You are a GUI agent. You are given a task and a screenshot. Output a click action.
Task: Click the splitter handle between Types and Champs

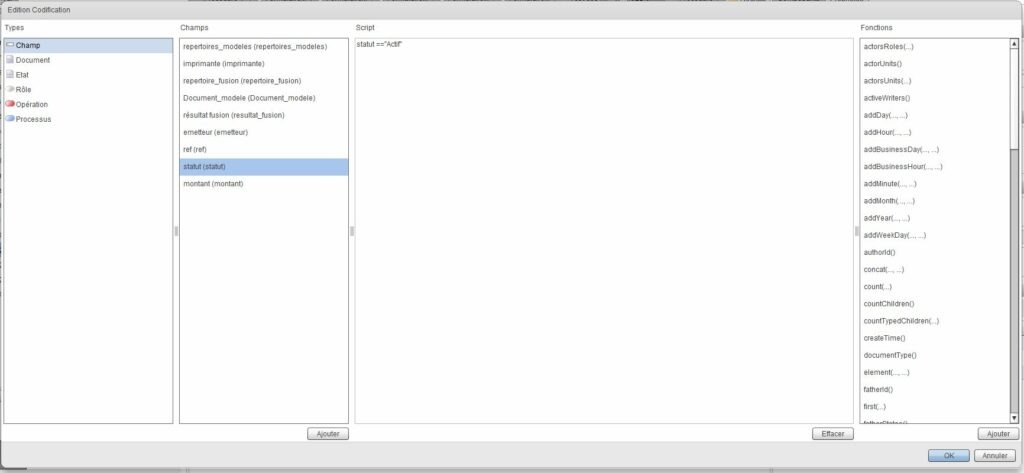click(176, 231)
